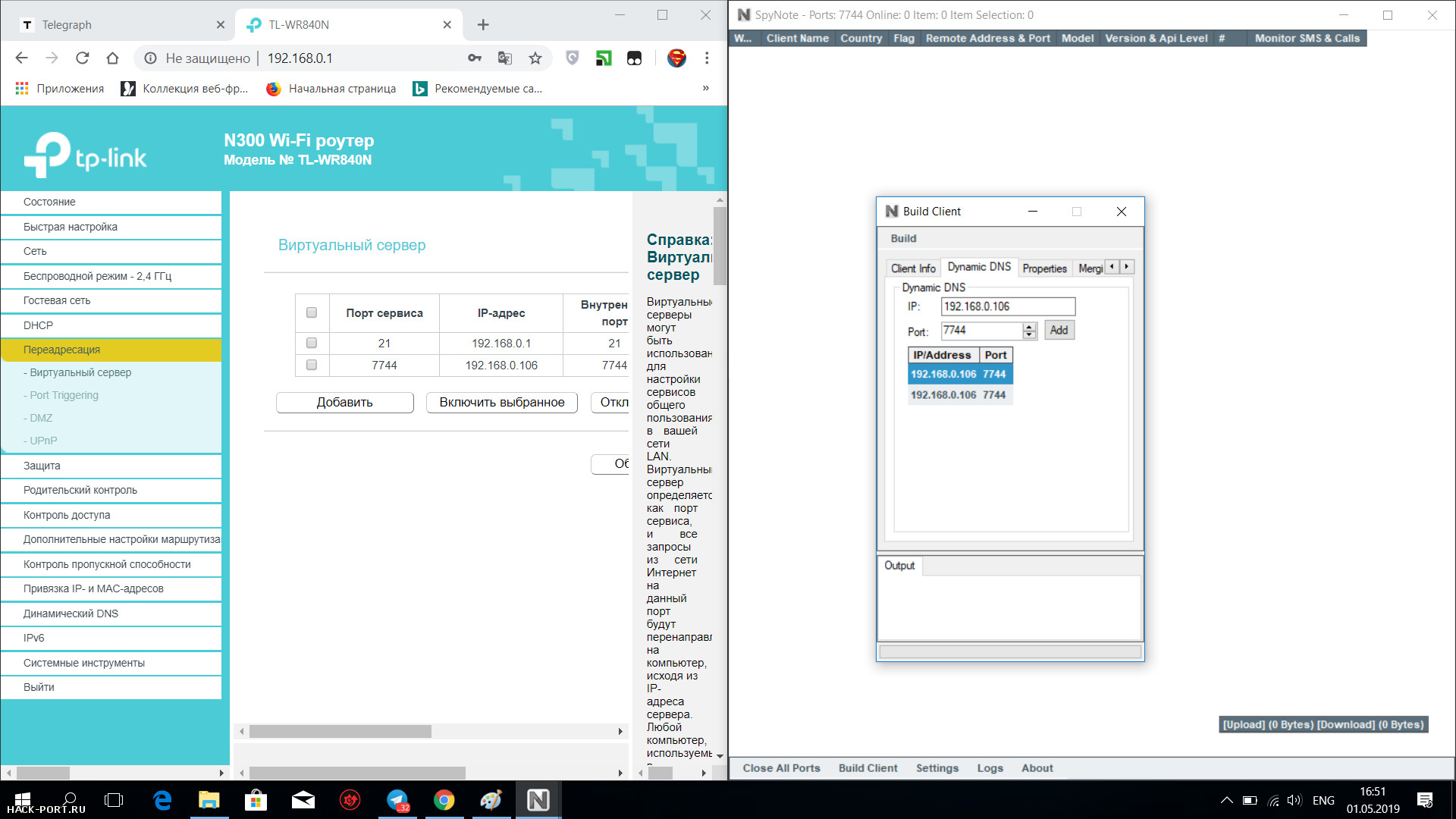Click Build Client in SpyNote bottom bar
1456x819 pixels.
(868, 768)
